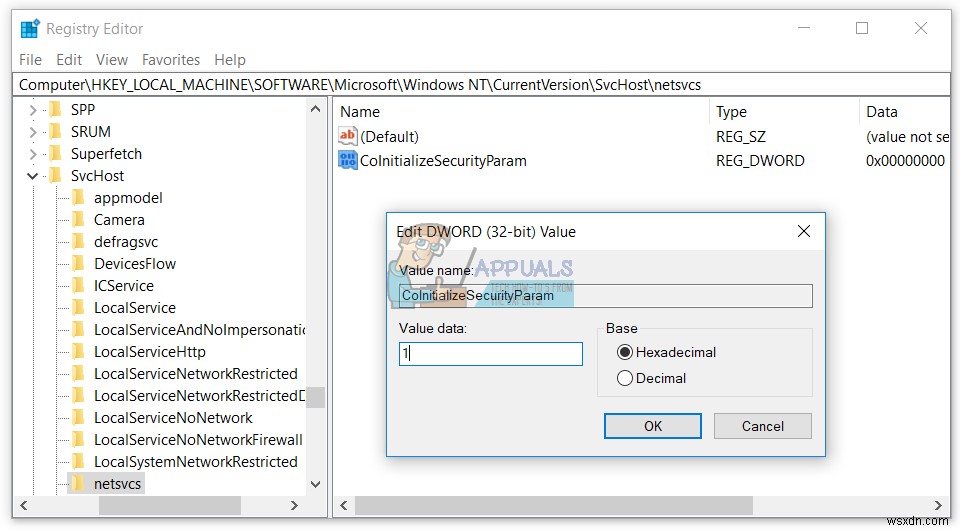The image size is (960, 531).
Task: Select the CoInitializeSecurityParam value name
Action: 443,161
